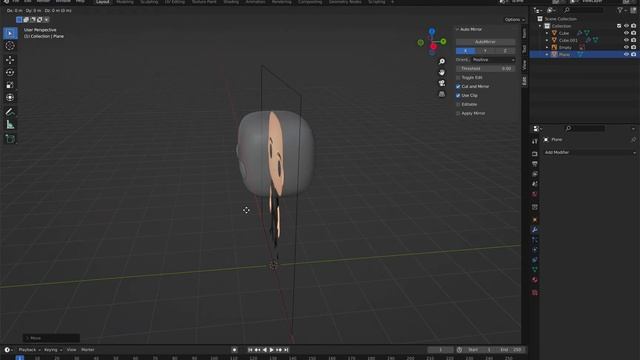The width and height of the screenshot is (640, 360).
Task: Toggle the Toggle Edit checkbox
Action: tap(458, 78)
